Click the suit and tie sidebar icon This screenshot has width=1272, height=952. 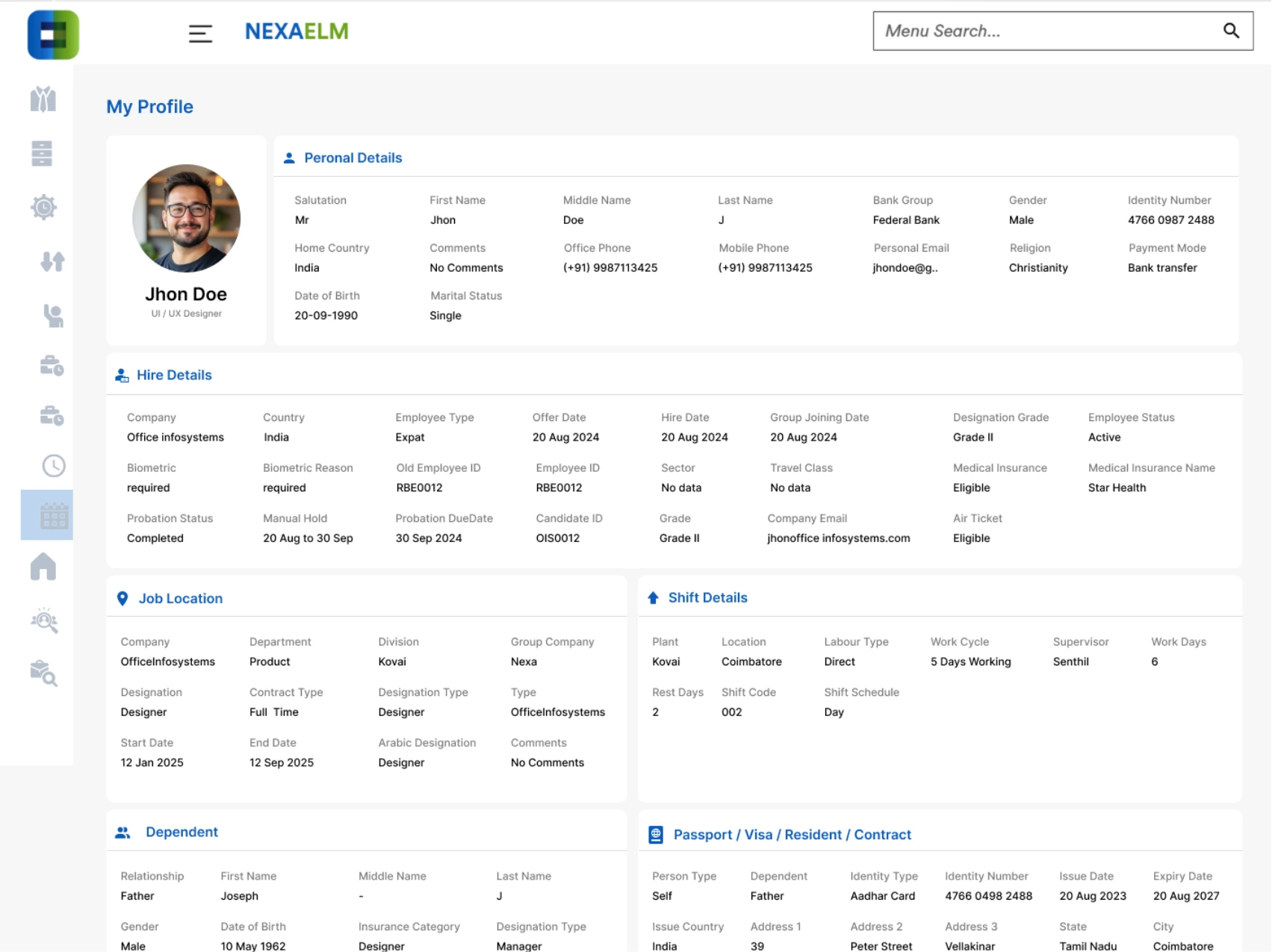click(43, 99)
